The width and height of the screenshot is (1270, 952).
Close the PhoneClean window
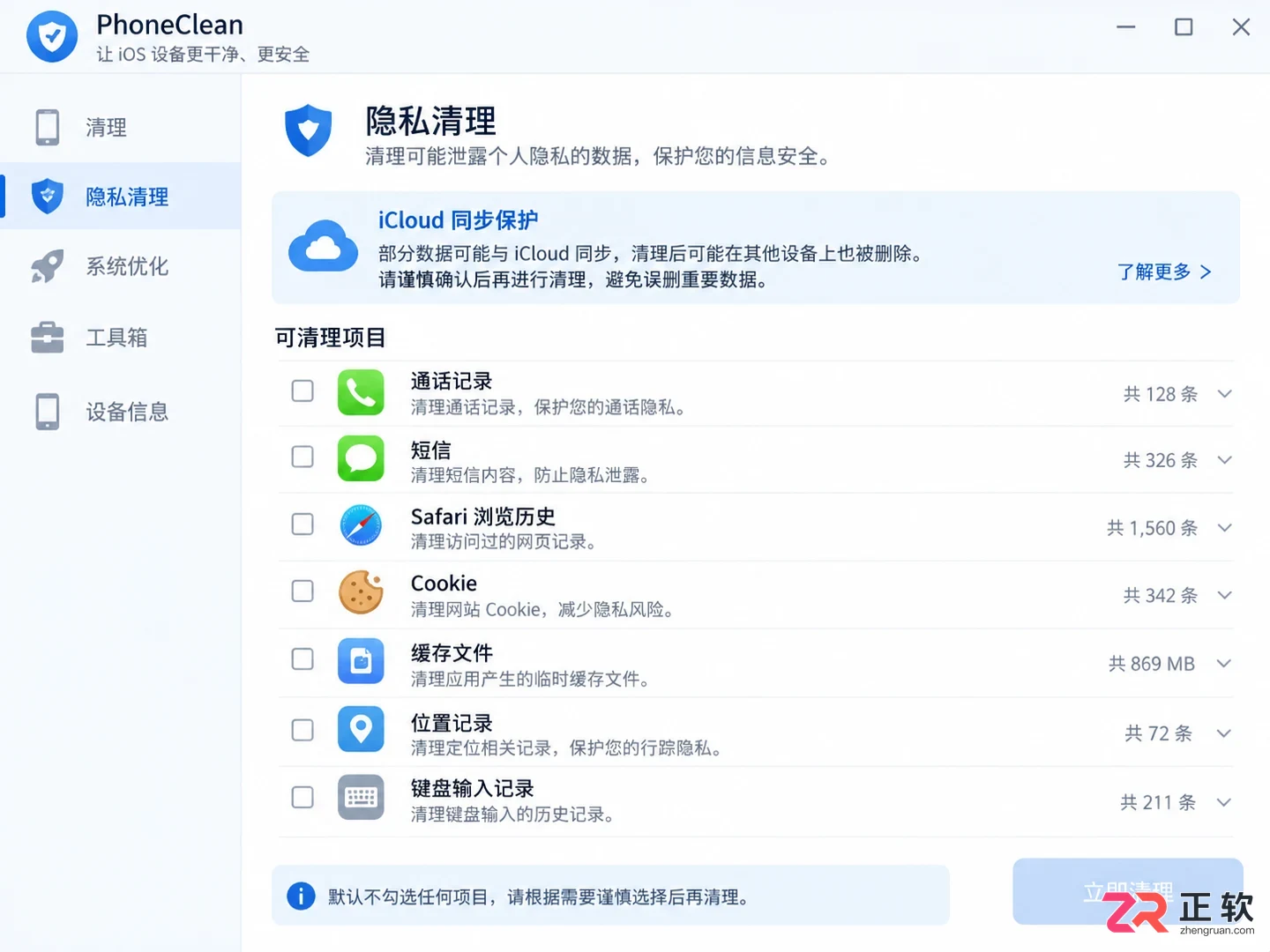coord(1241,27)
